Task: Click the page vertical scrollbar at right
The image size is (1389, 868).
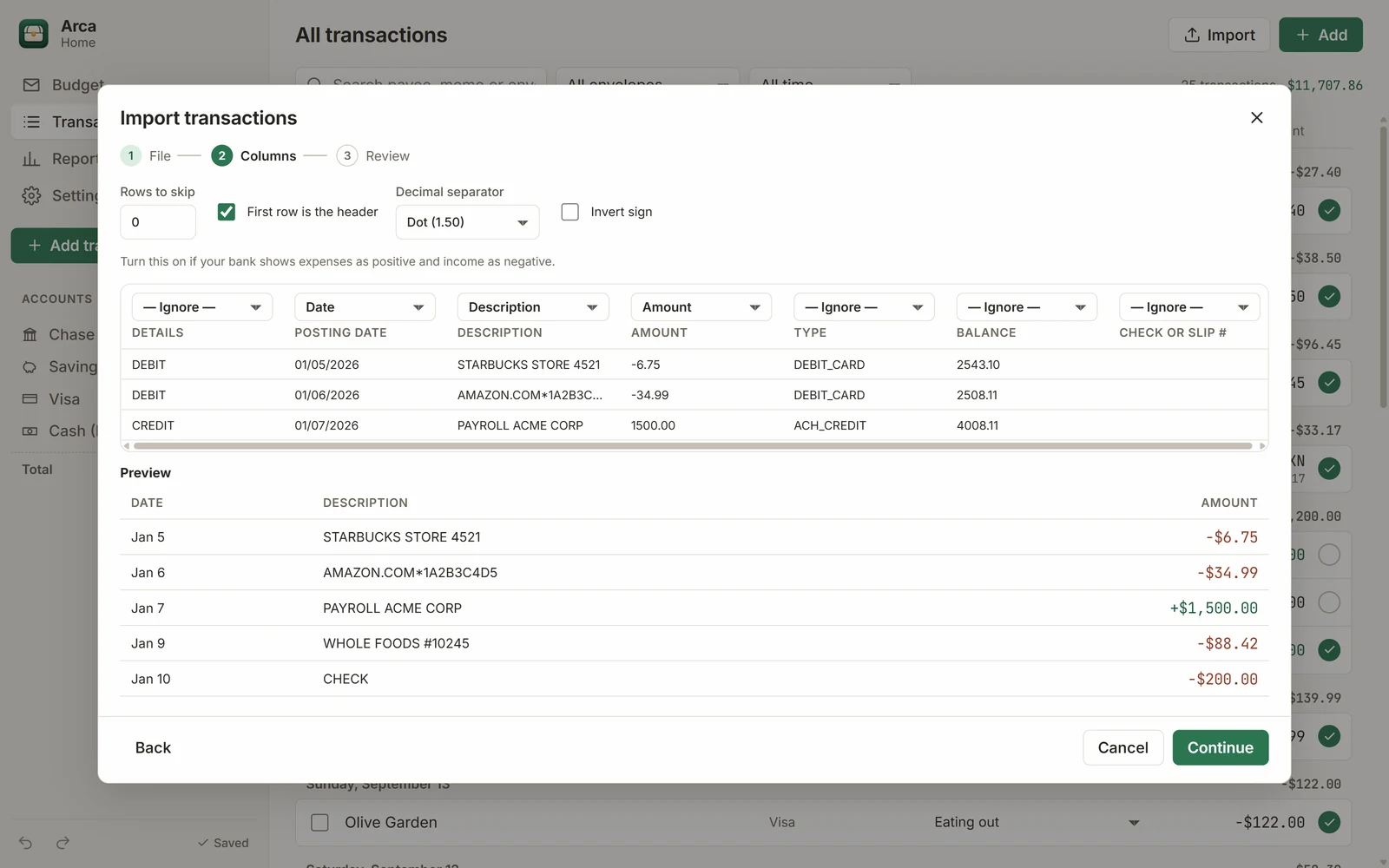Action: tap(1383, 267)
